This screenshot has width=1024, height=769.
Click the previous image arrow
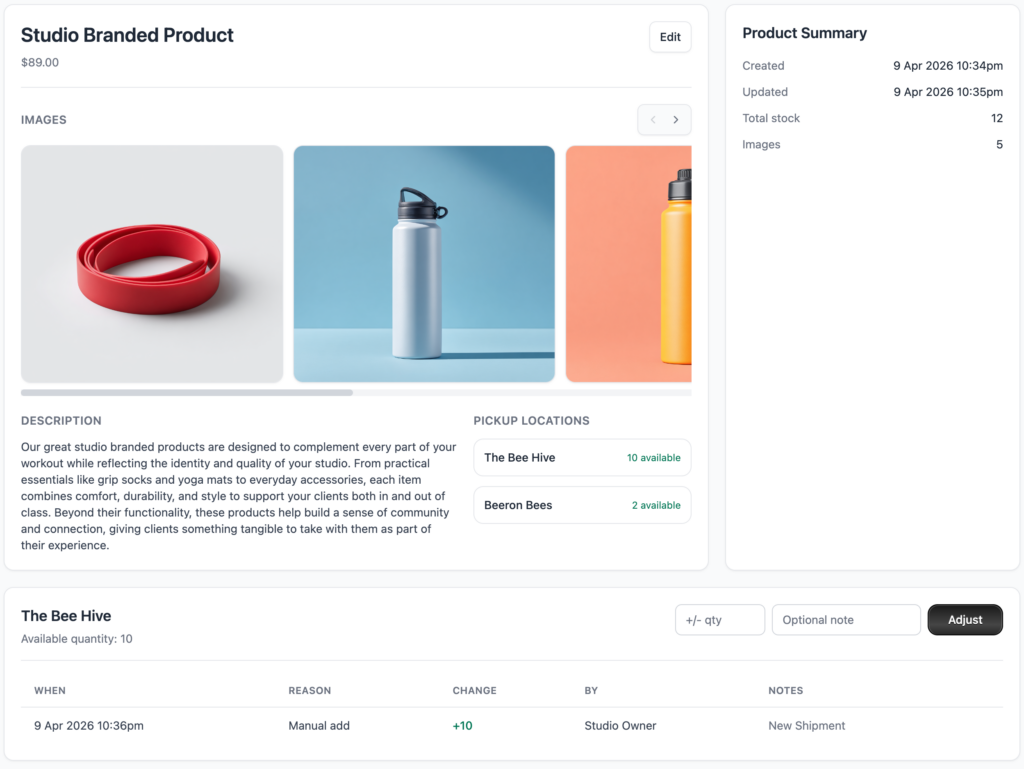653,120
